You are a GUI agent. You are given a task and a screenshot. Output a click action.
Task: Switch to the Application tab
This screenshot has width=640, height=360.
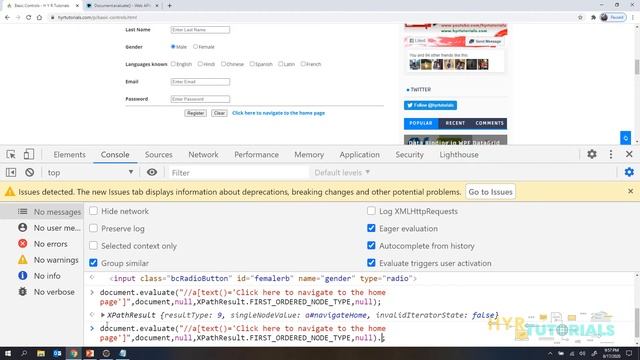click(359, 155)
